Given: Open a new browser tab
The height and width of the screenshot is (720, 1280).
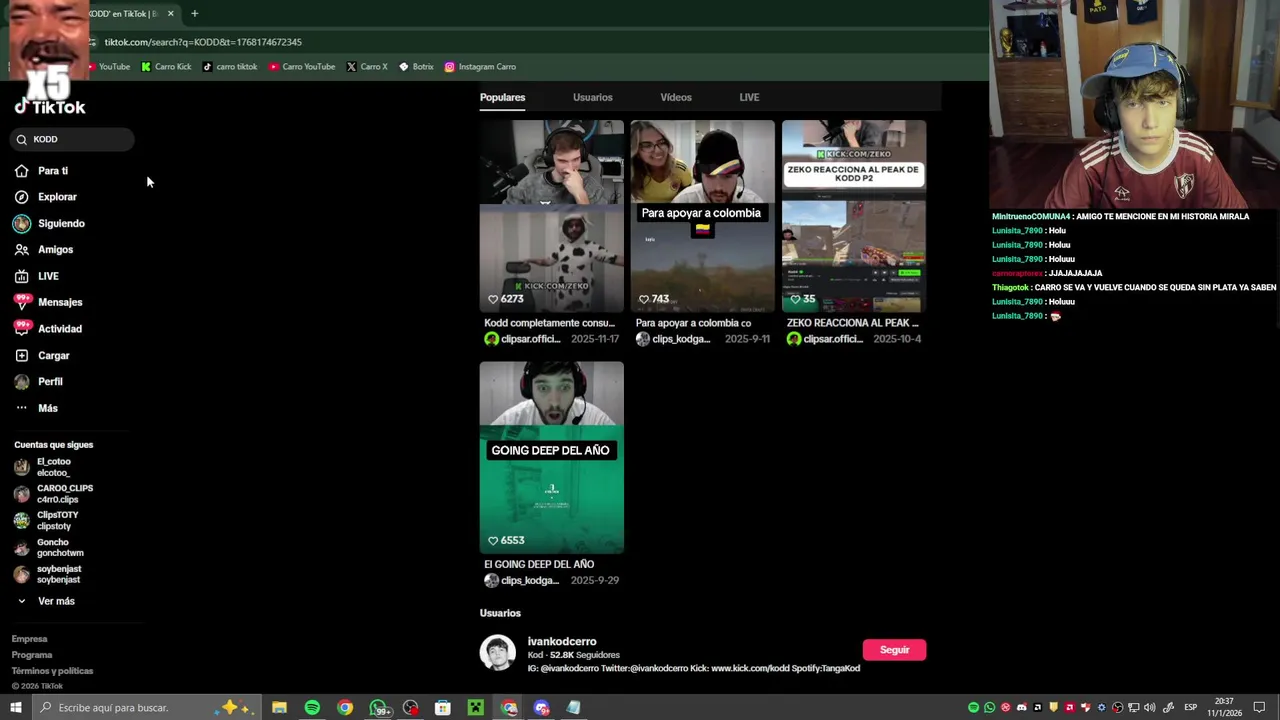Looking at the screenshot, I should pos(194,13).
